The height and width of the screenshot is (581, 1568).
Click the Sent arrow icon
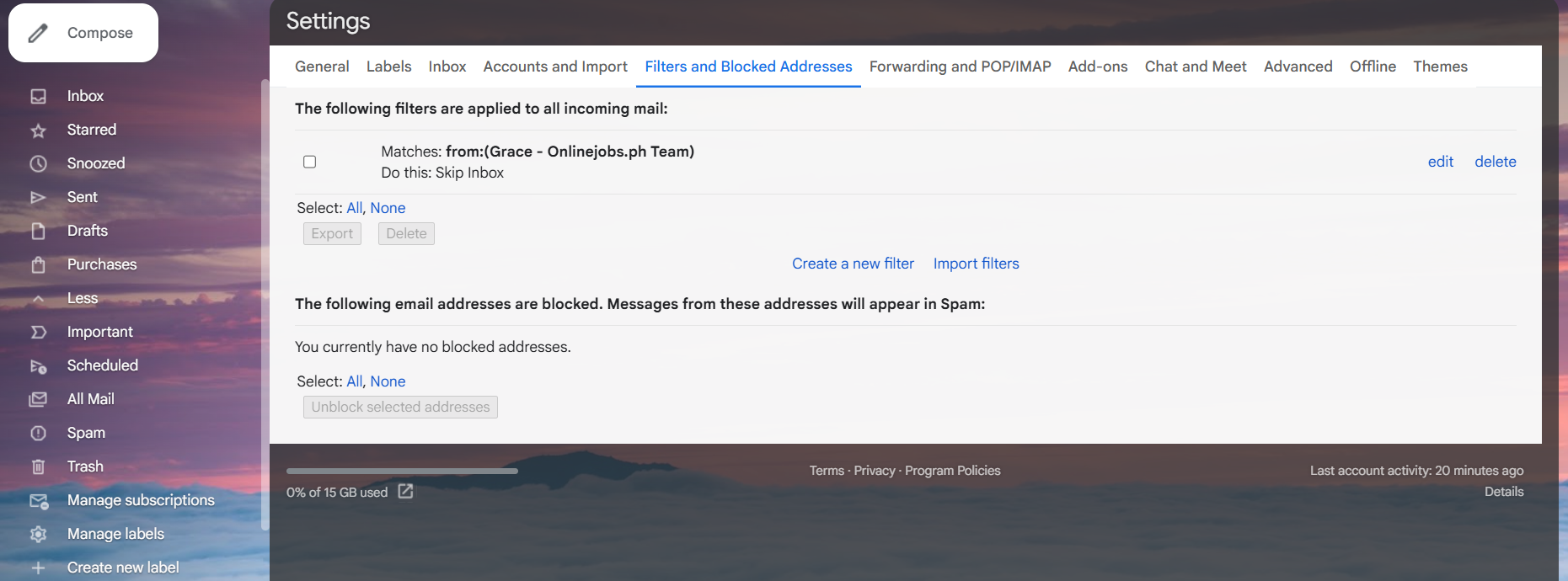pyautogui.click(x=38, y=197)
